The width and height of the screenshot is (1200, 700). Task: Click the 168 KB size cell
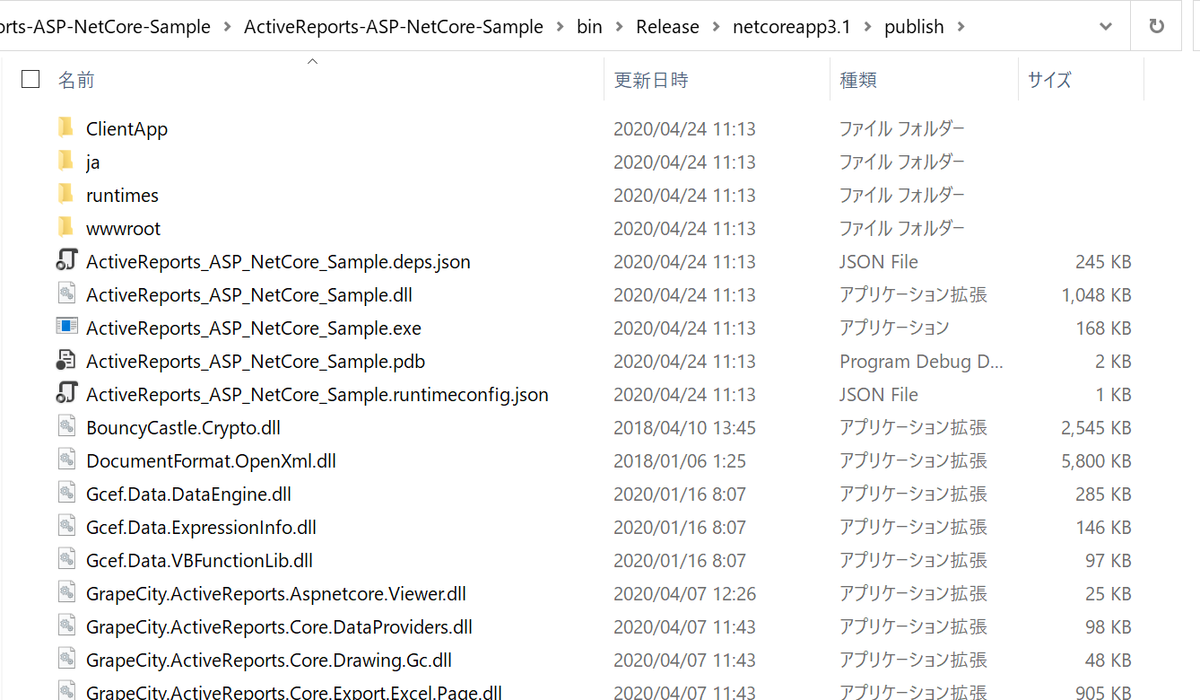[1104, 328]
